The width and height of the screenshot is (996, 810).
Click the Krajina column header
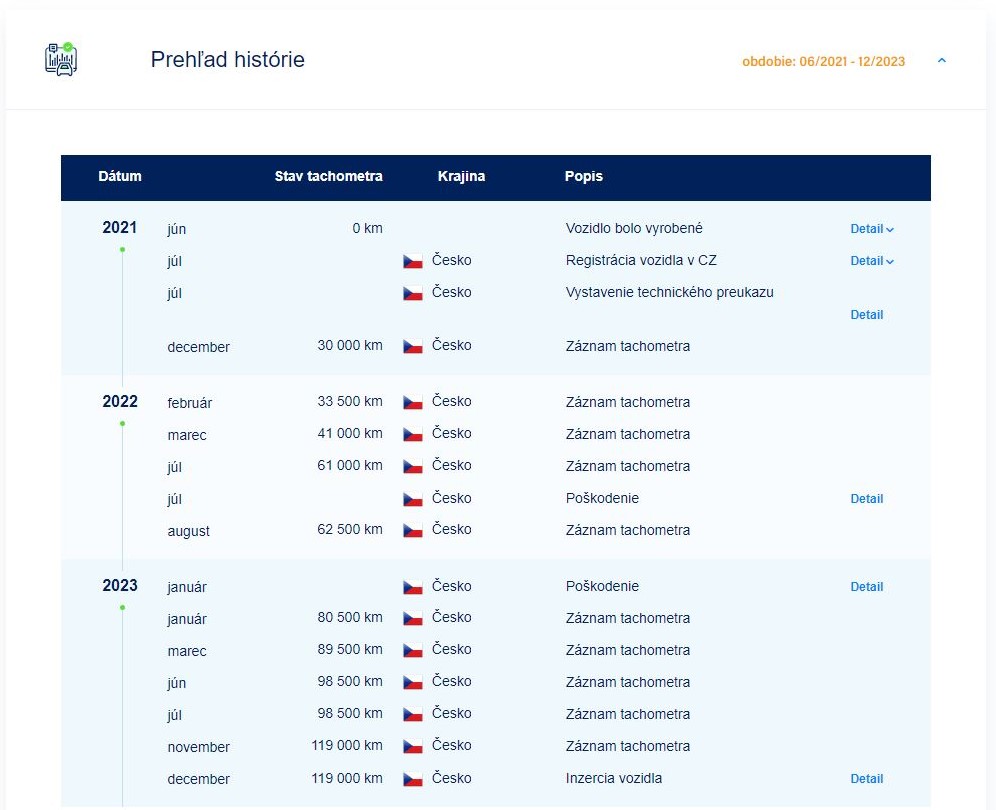tap(461, 176)
